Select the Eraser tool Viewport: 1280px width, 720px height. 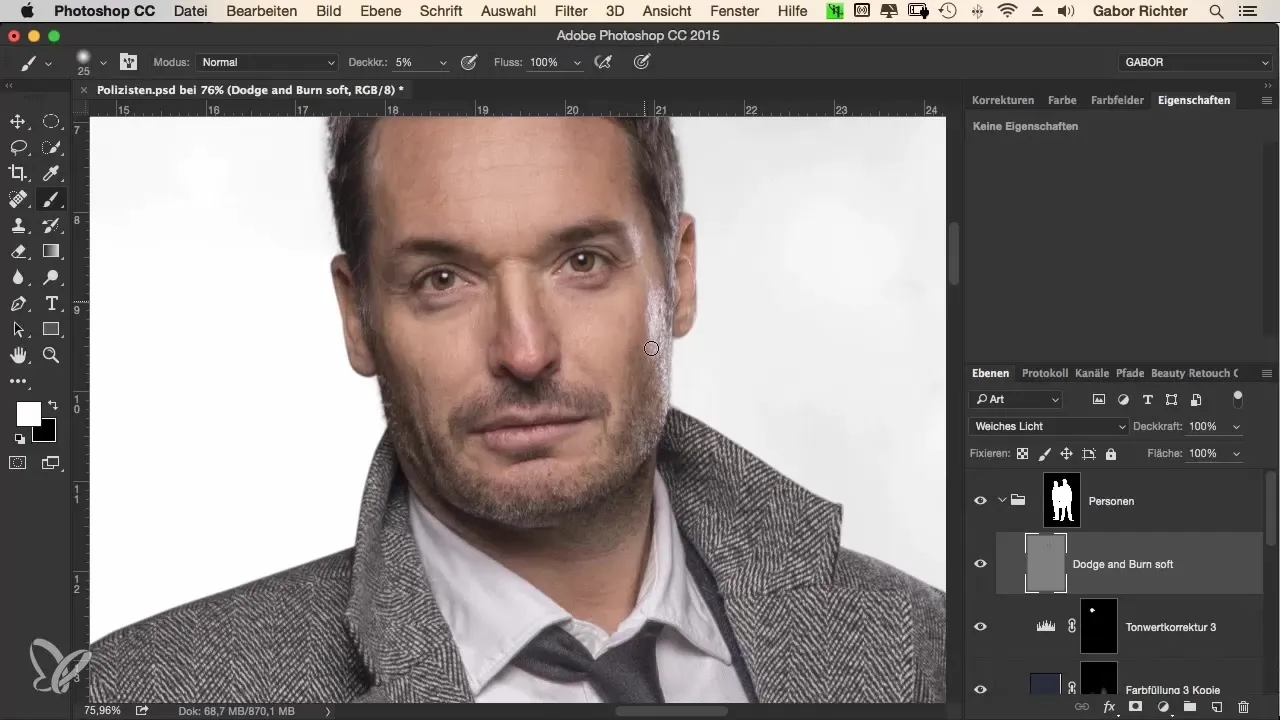(x=18, y=251)
